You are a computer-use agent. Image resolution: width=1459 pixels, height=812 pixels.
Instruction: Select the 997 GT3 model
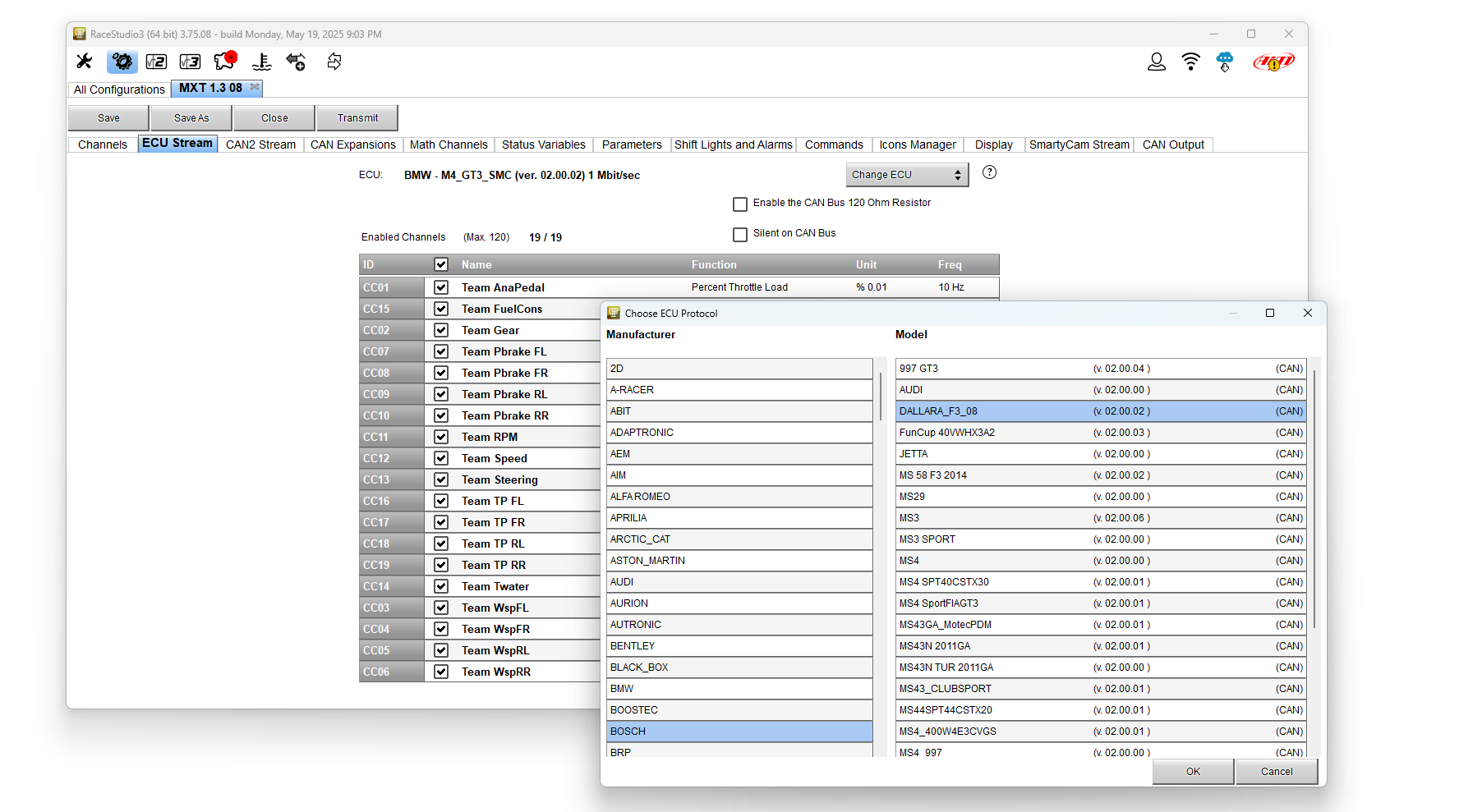1101,369
